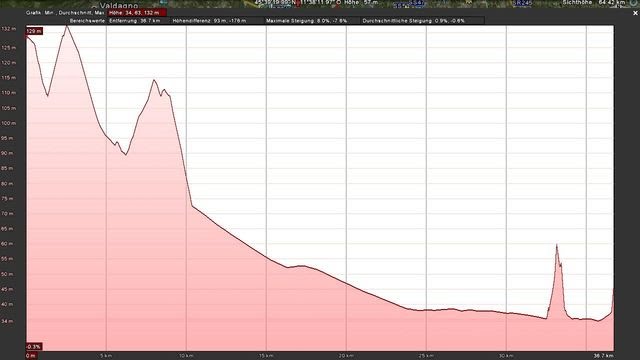Click the sharp spike near 33 km
Screen dimensions: 640x360
557,245
